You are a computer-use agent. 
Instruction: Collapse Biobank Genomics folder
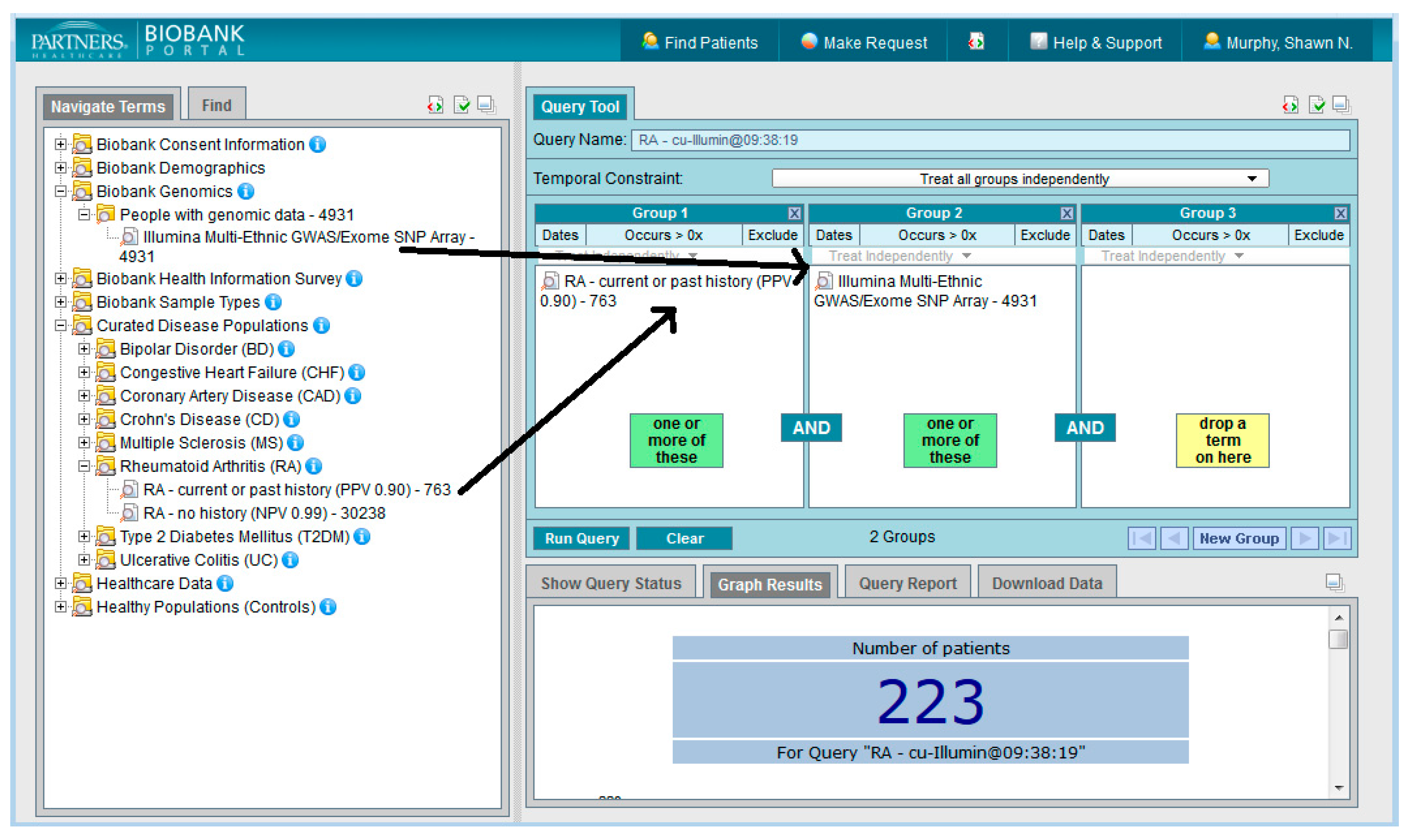(60, 192)
